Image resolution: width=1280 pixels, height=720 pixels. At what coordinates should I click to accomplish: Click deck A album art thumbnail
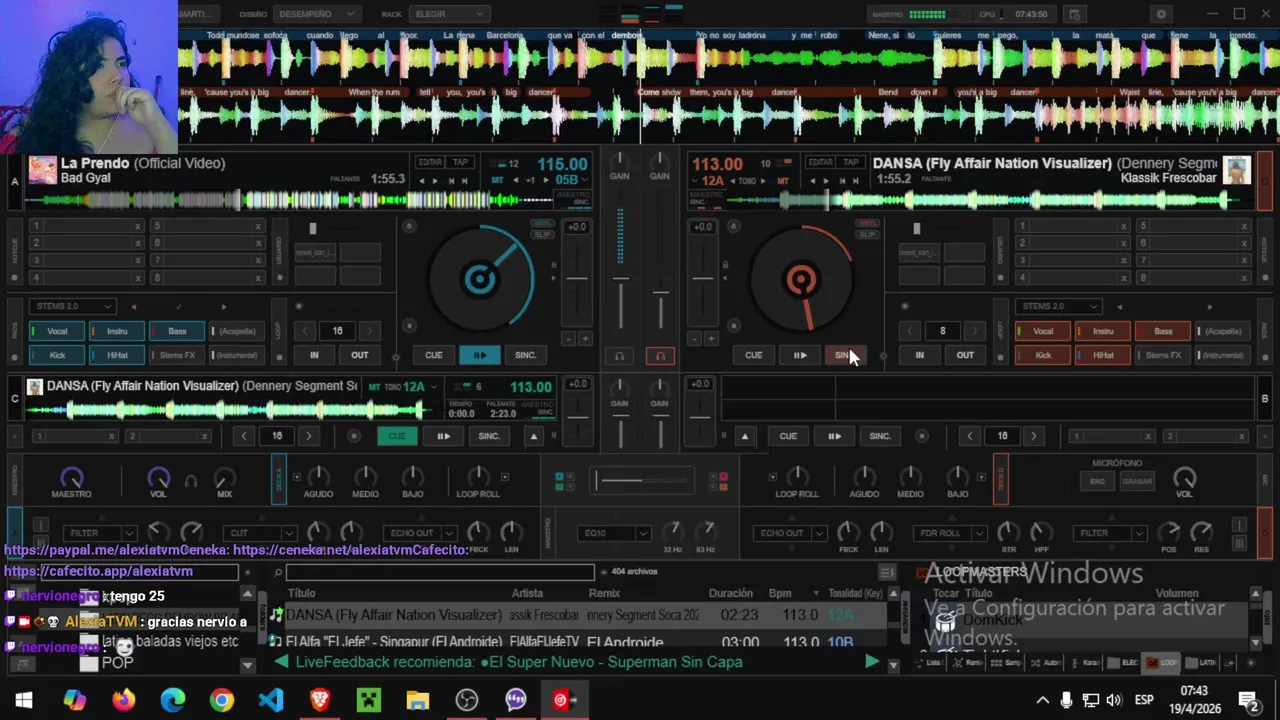42,170
